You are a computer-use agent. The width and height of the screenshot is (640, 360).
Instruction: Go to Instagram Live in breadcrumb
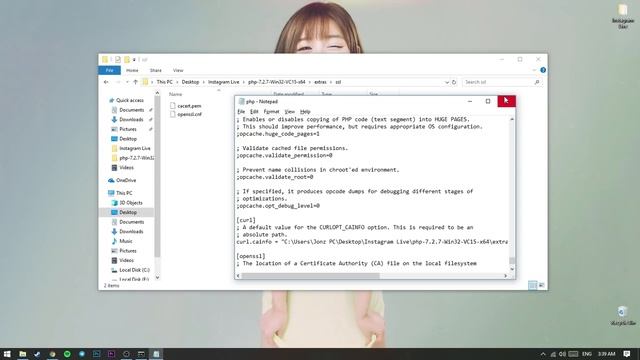pyautogui.click(x=223, y=82)
